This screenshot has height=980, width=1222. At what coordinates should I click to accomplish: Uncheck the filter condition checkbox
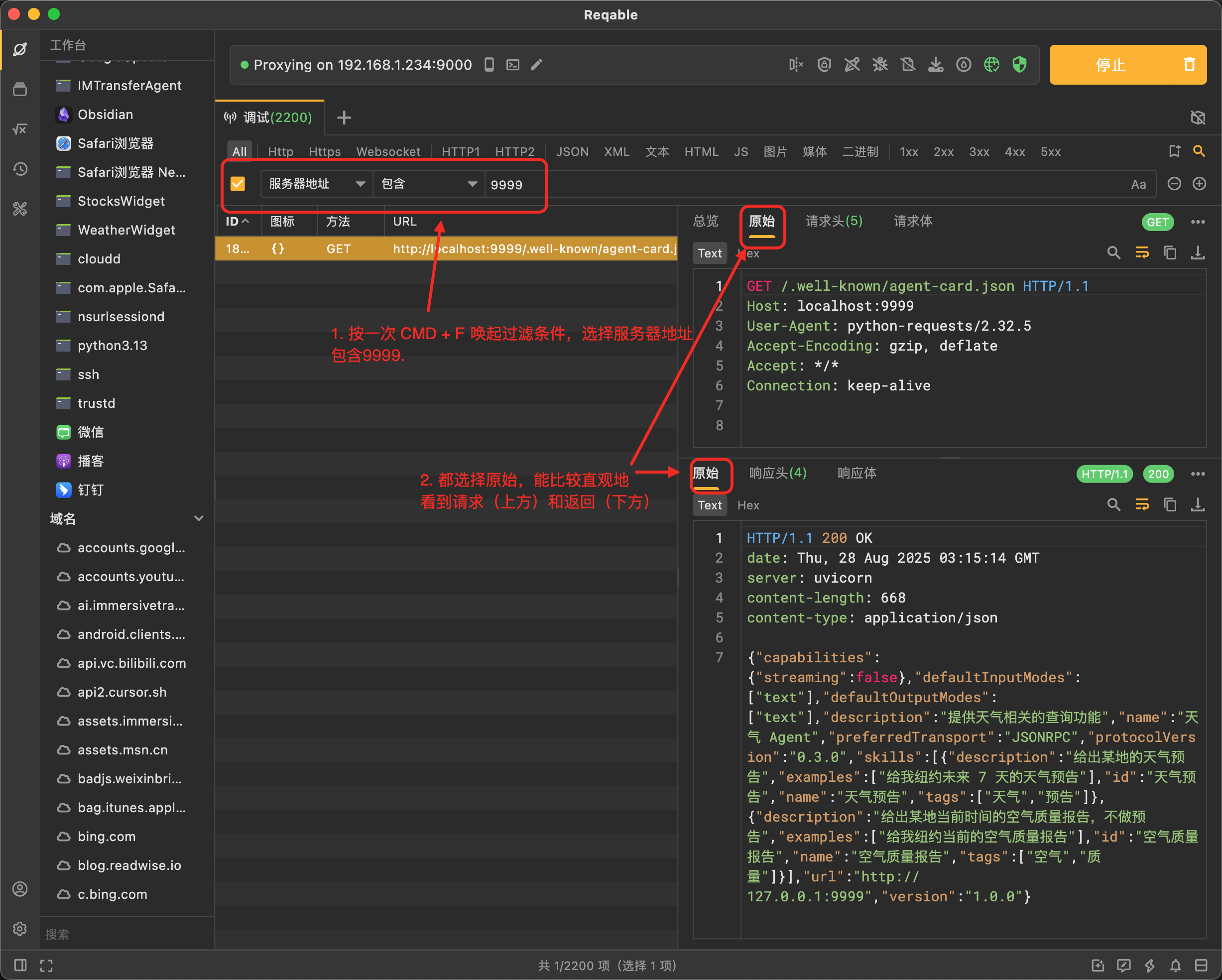coord(238,184)
